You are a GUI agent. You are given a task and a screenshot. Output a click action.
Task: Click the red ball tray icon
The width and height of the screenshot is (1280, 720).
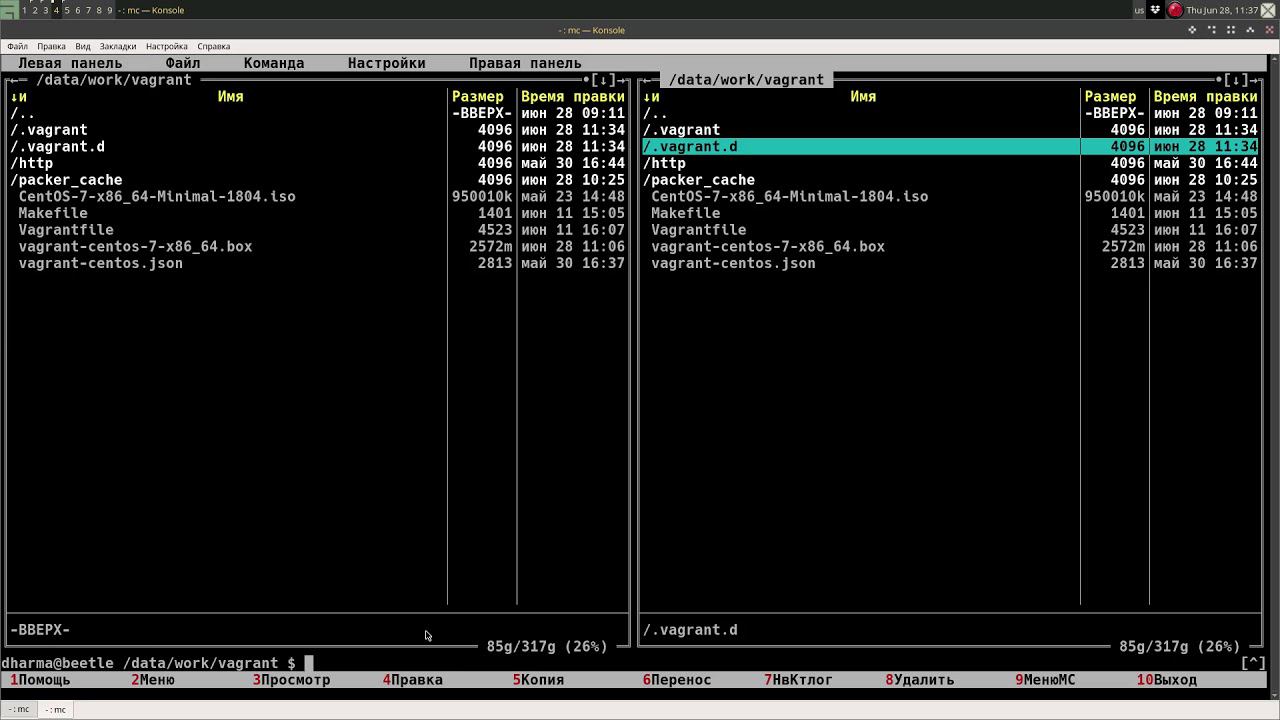pyautogui.click(x=1175, y=10)
